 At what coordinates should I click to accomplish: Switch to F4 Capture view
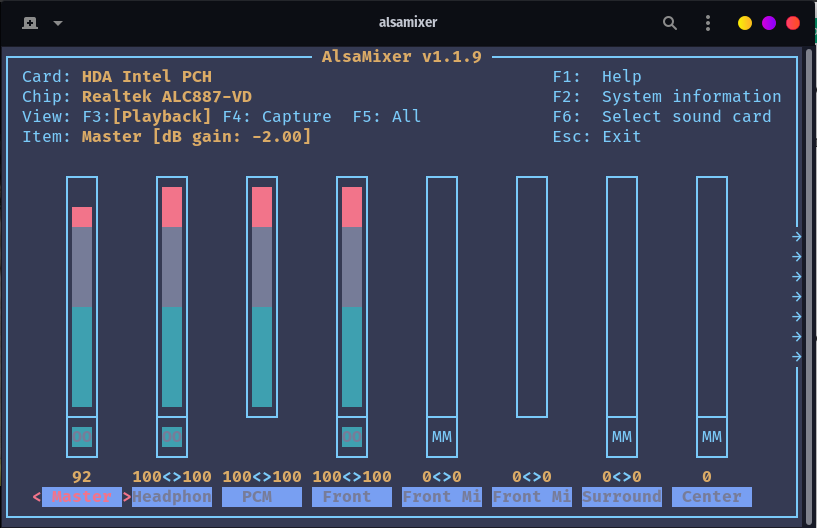[x=277, y=116]
